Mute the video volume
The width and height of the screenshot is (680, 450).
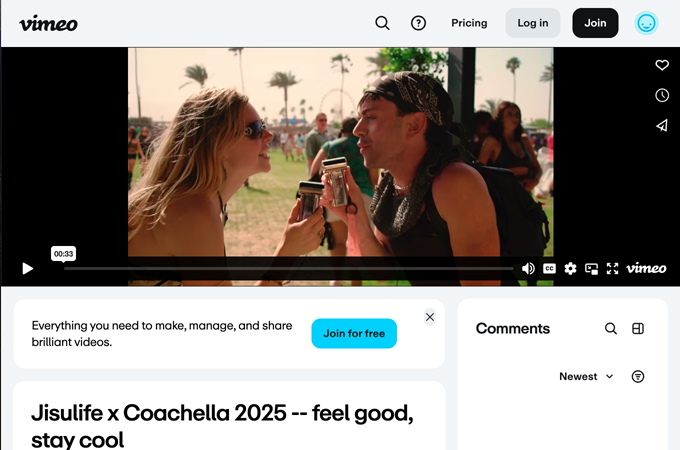coord(528,268)
